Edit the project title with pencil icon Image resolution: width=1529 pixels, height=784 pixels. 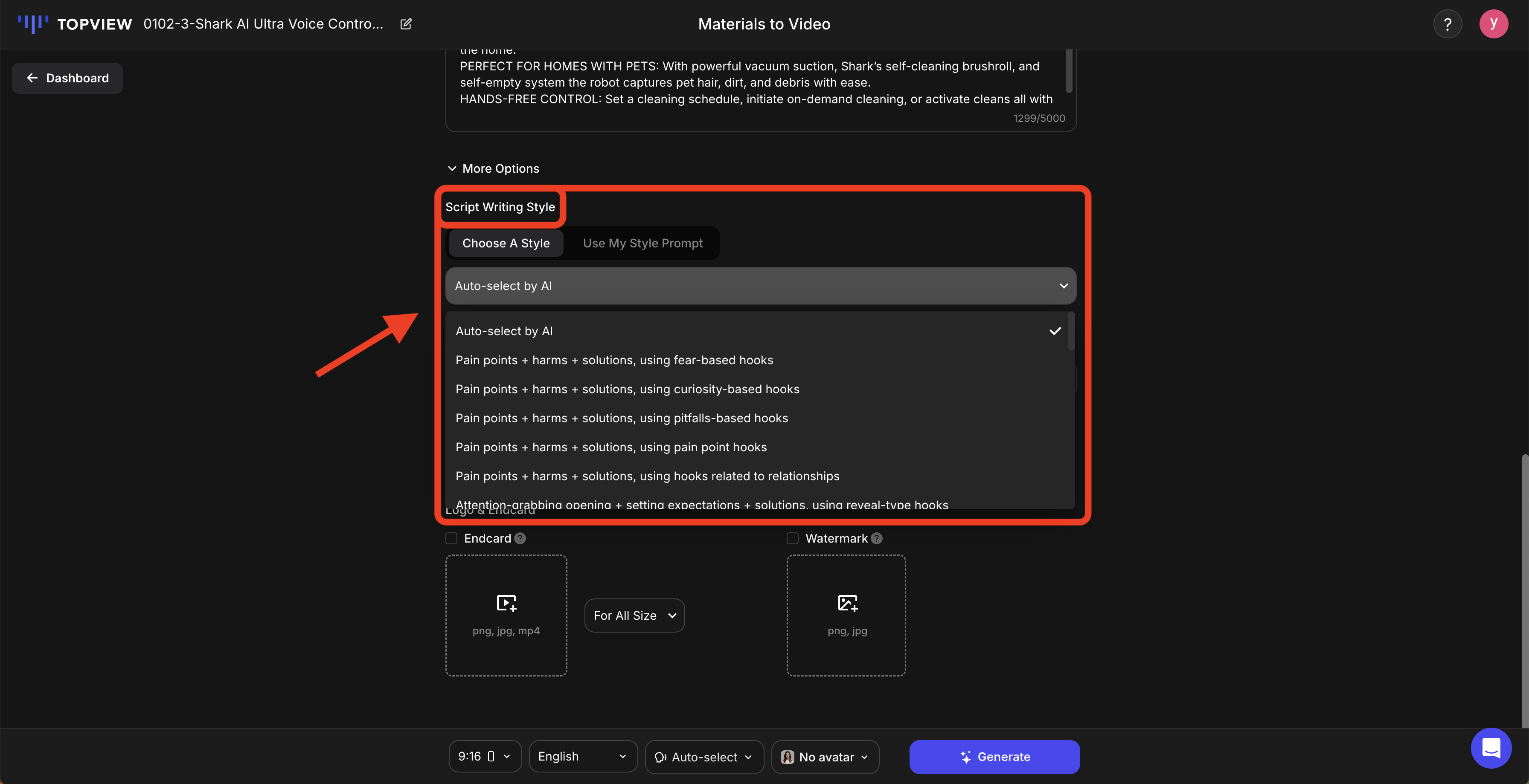(406, 24)
